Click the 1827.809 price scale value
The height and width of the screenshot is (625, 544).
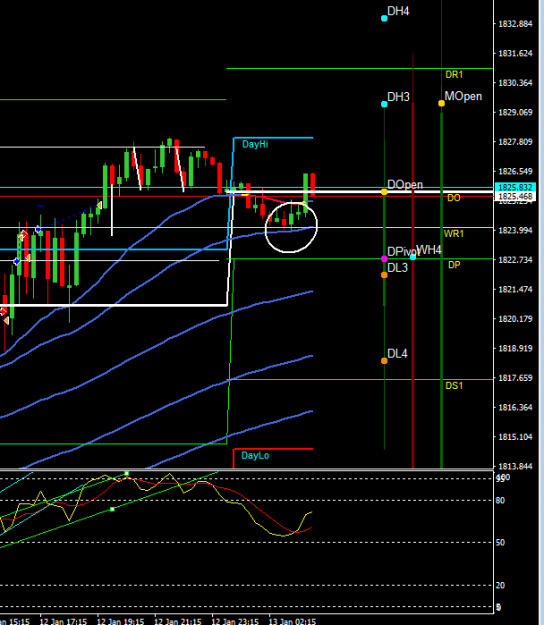[515, 142]
